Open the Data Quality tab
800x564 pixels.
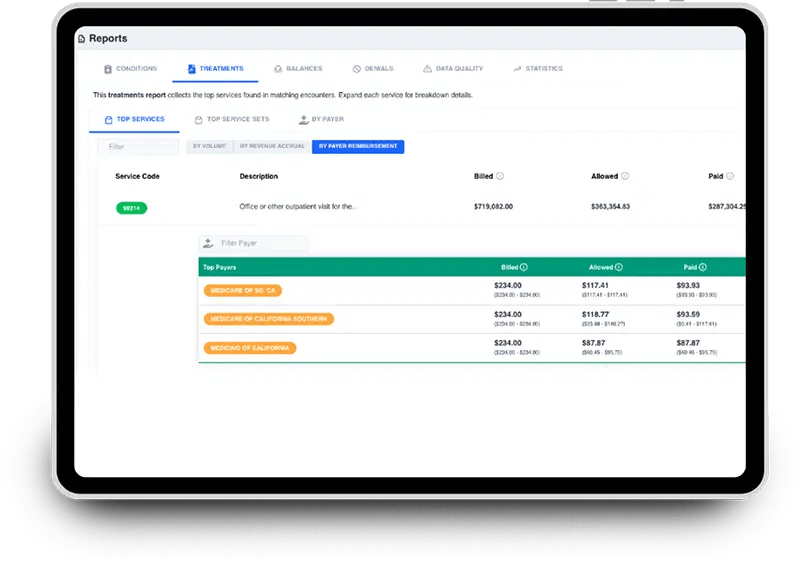tap(453, 69)
